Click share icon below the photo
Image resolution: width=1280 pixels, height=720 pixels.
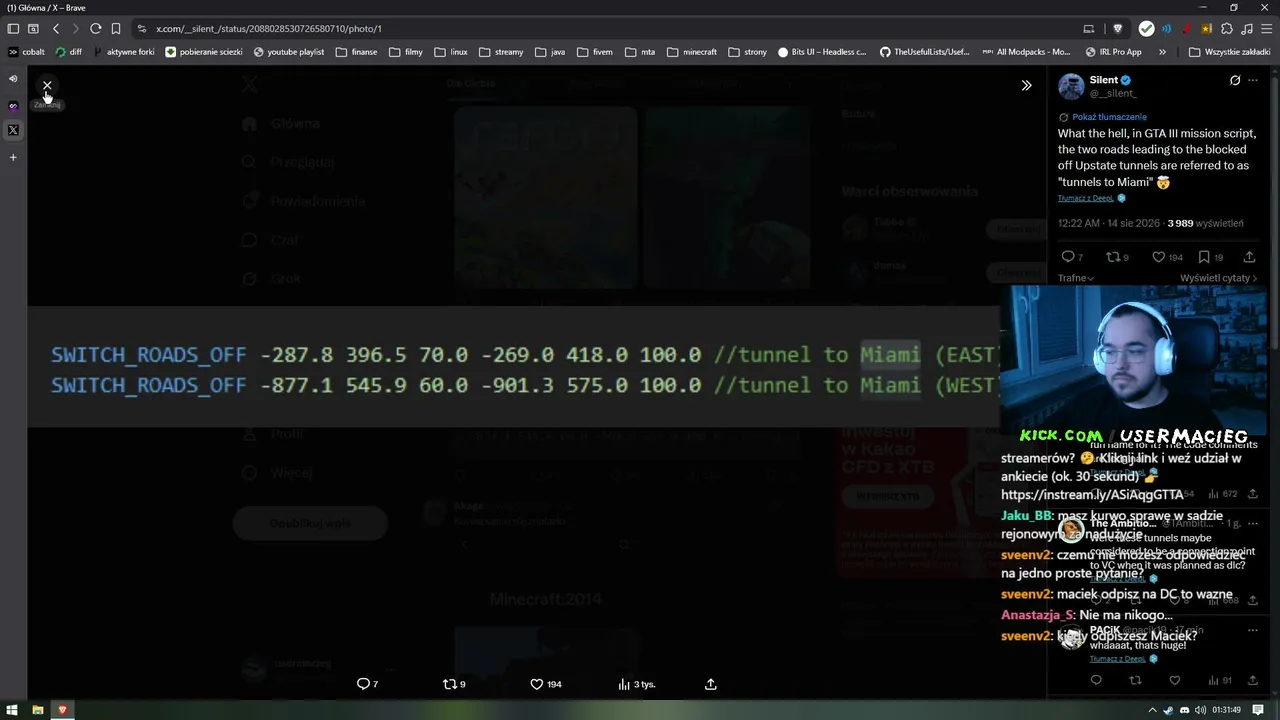coord(711,684)
